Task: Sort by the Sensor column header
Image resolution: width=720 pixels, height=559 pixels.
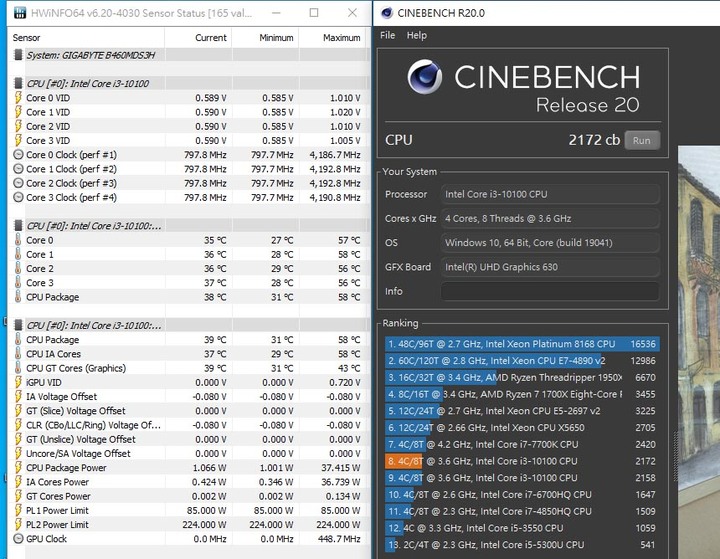Action: [x=85, y=38]
